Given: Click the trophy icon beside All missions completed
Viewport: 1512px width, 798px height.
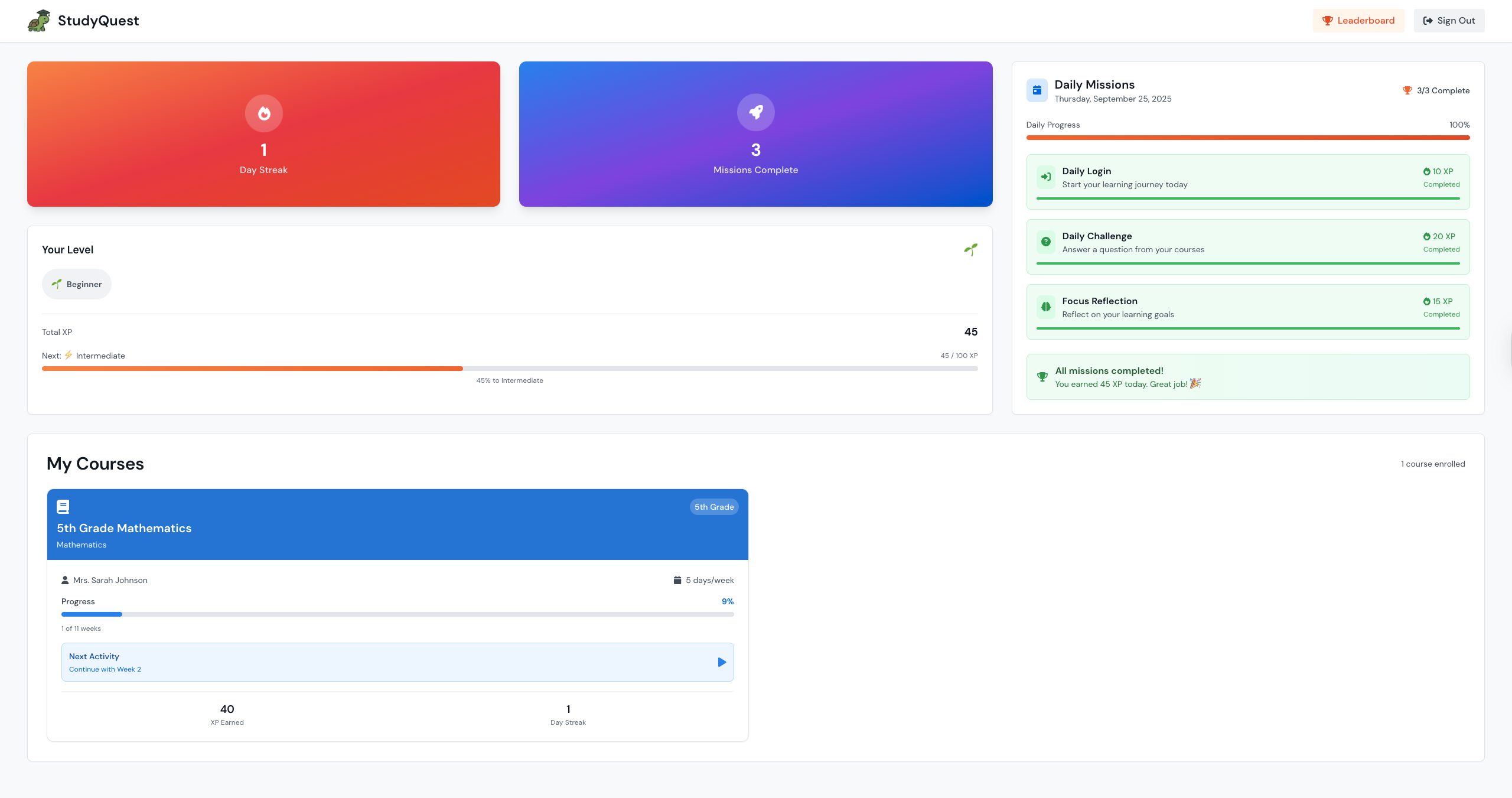Looking at the screenshot, I should (x=1042, y=377).
